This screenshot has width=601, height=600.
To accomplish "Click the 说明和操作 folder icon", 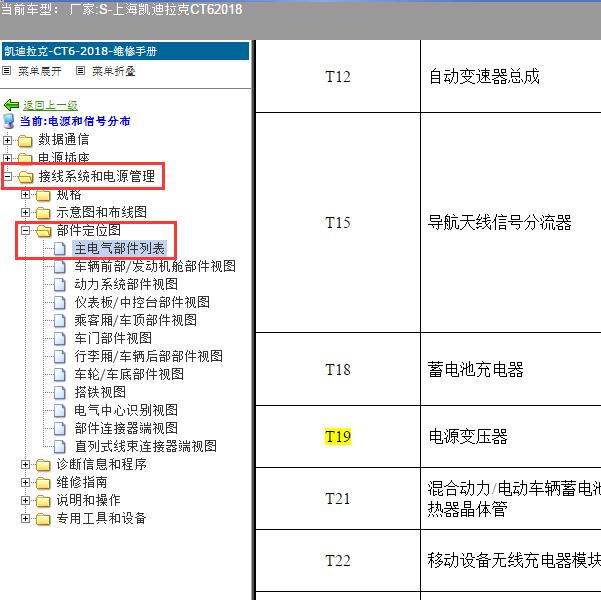I will pyautogui.click(x=43, y=501).
